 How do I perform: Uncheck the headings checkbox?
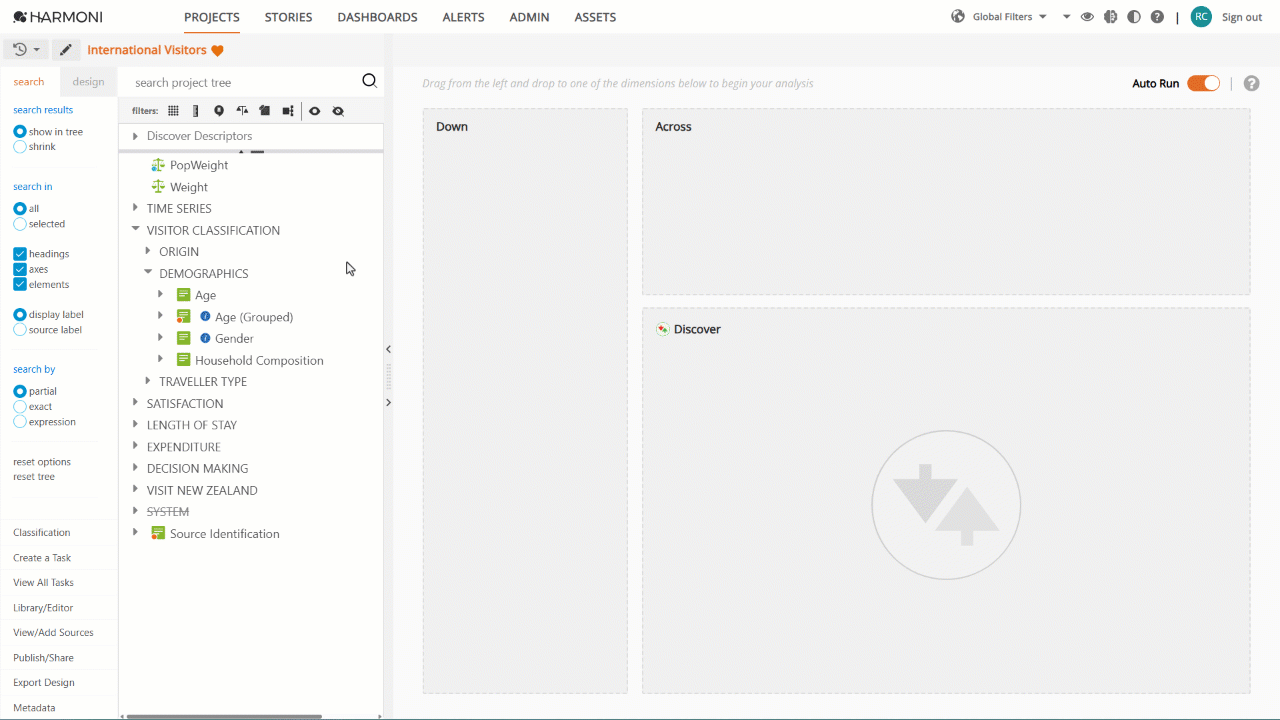20,254
